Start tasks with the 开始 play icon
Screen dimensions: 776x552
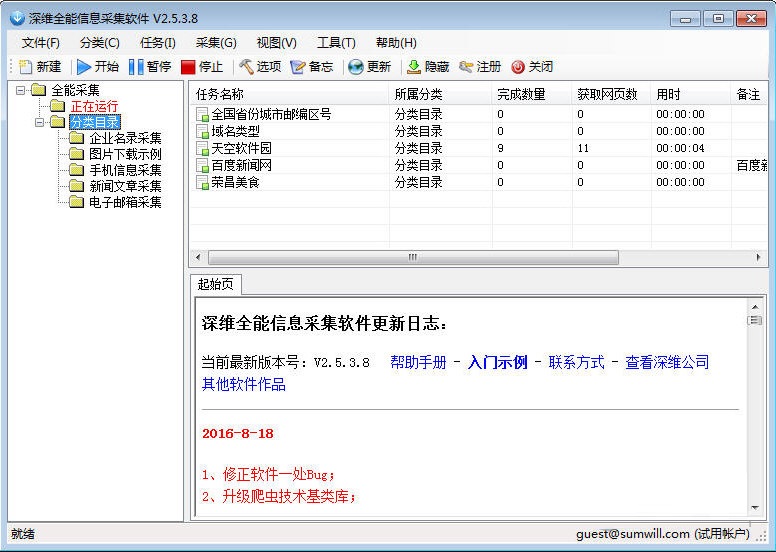[84, 67]
